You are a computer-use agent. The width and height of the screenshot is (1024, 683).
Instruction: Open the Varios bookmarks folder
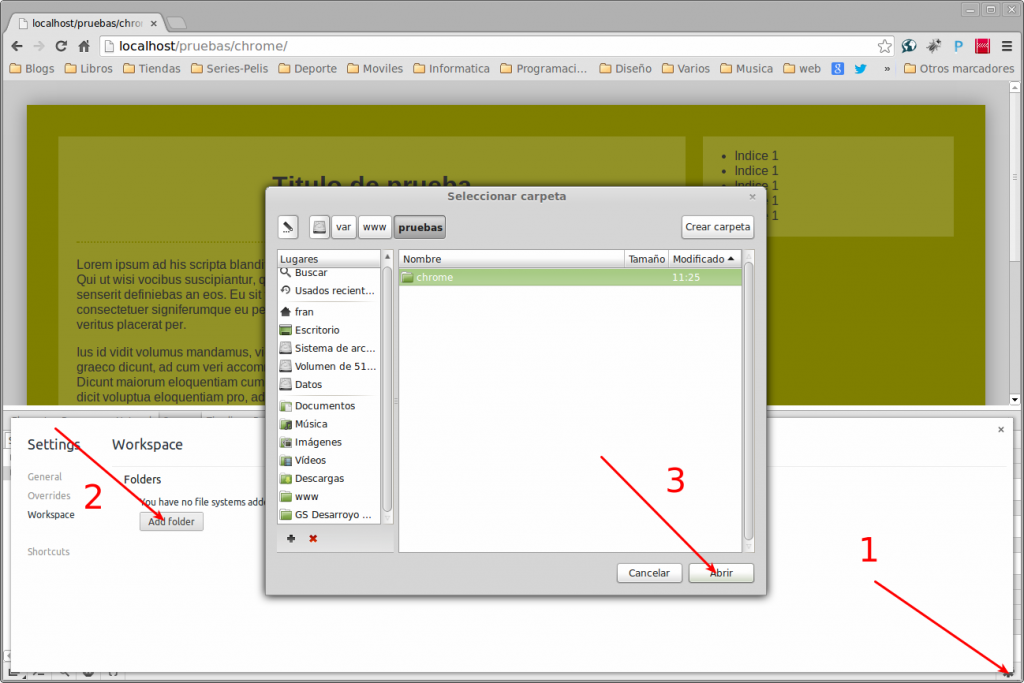(x=686, y=68)
